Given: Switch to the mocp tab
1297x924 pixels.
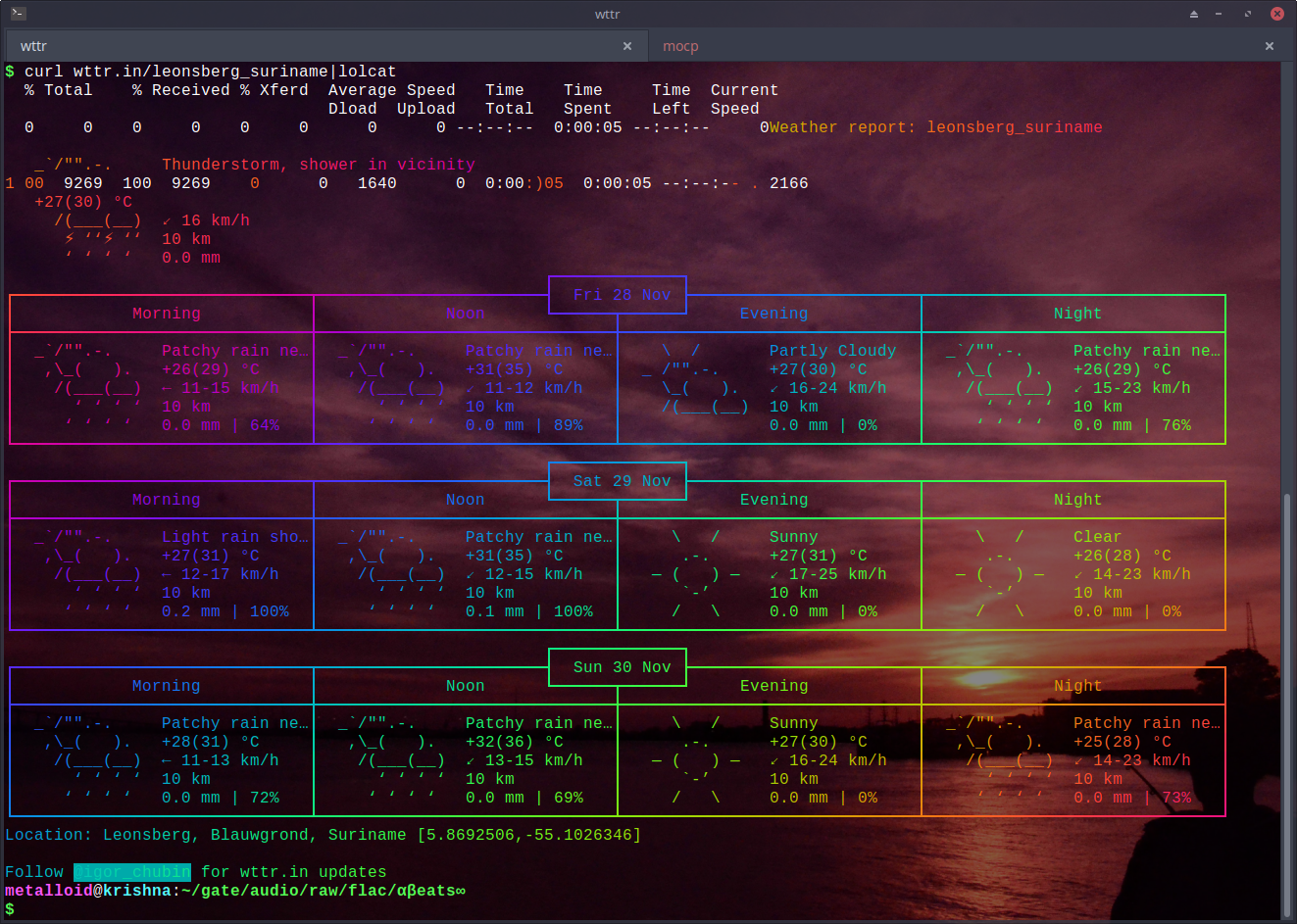Looking at the screenshot, I should pyautogui.click(x=680, y=46).
